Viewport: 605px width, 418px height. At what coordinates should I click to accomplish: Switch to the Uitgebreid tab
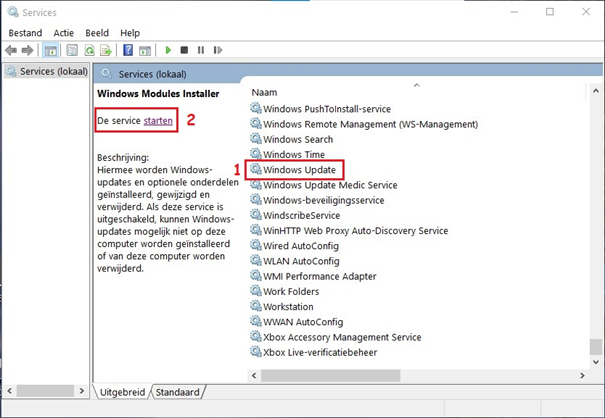click(x=122, y=392)
